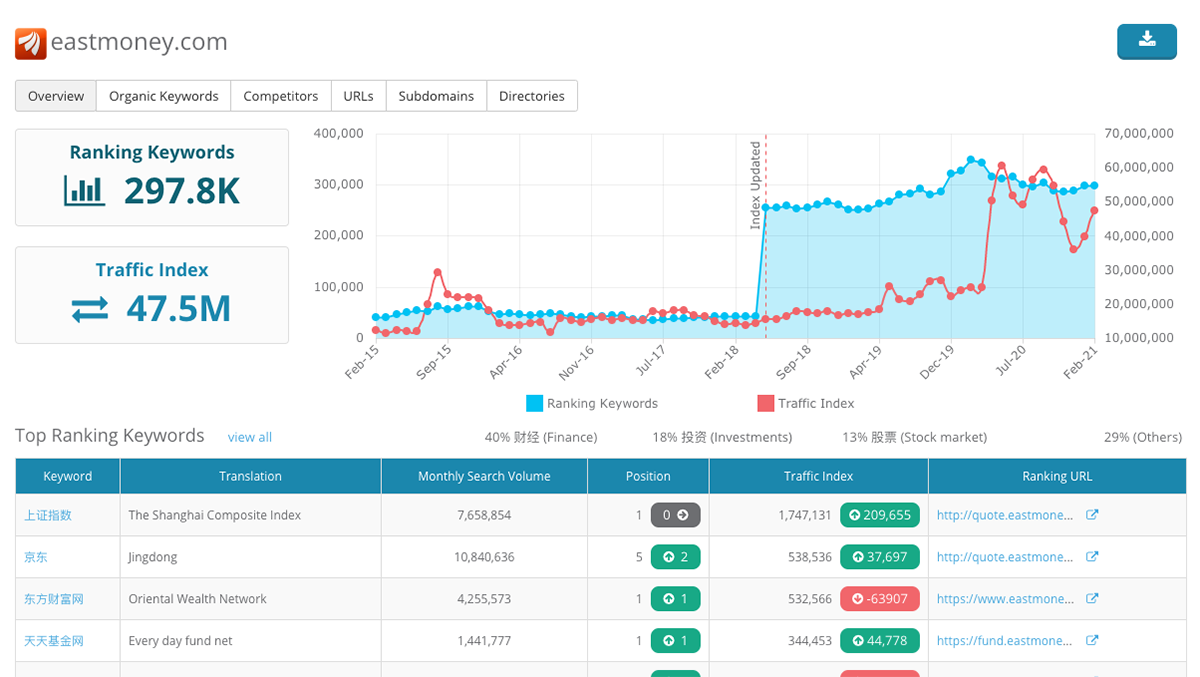Open the Directories tab
The width and height of the screenshot is (1200, 677).
coord(532,96)
